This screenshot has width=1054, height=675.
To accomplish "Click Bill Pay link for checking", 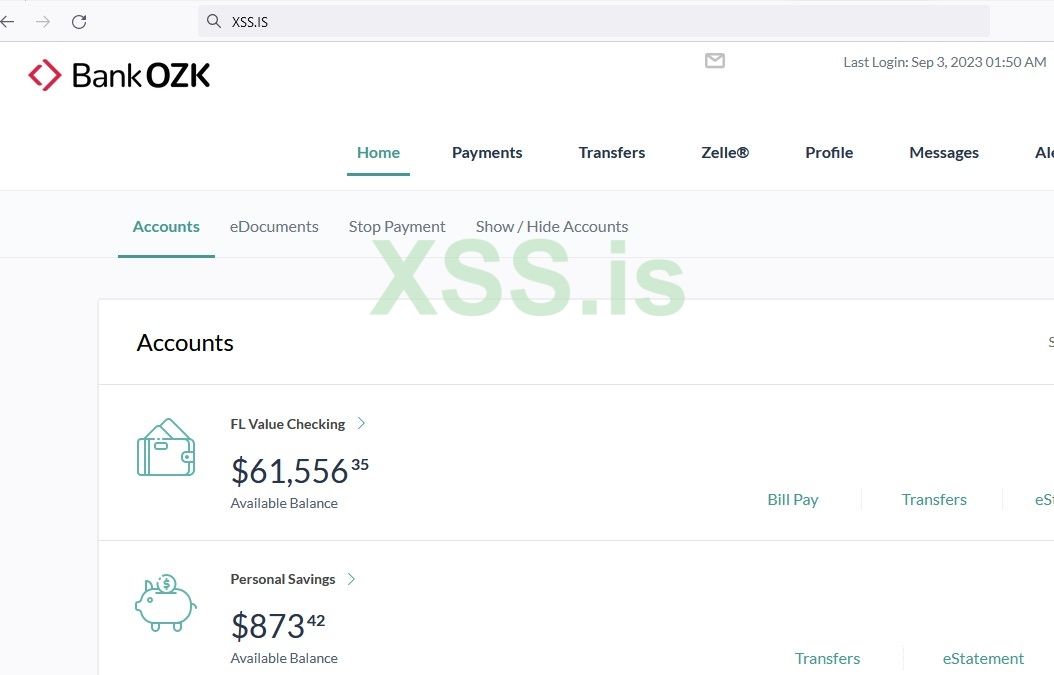I will coord(793,500).
